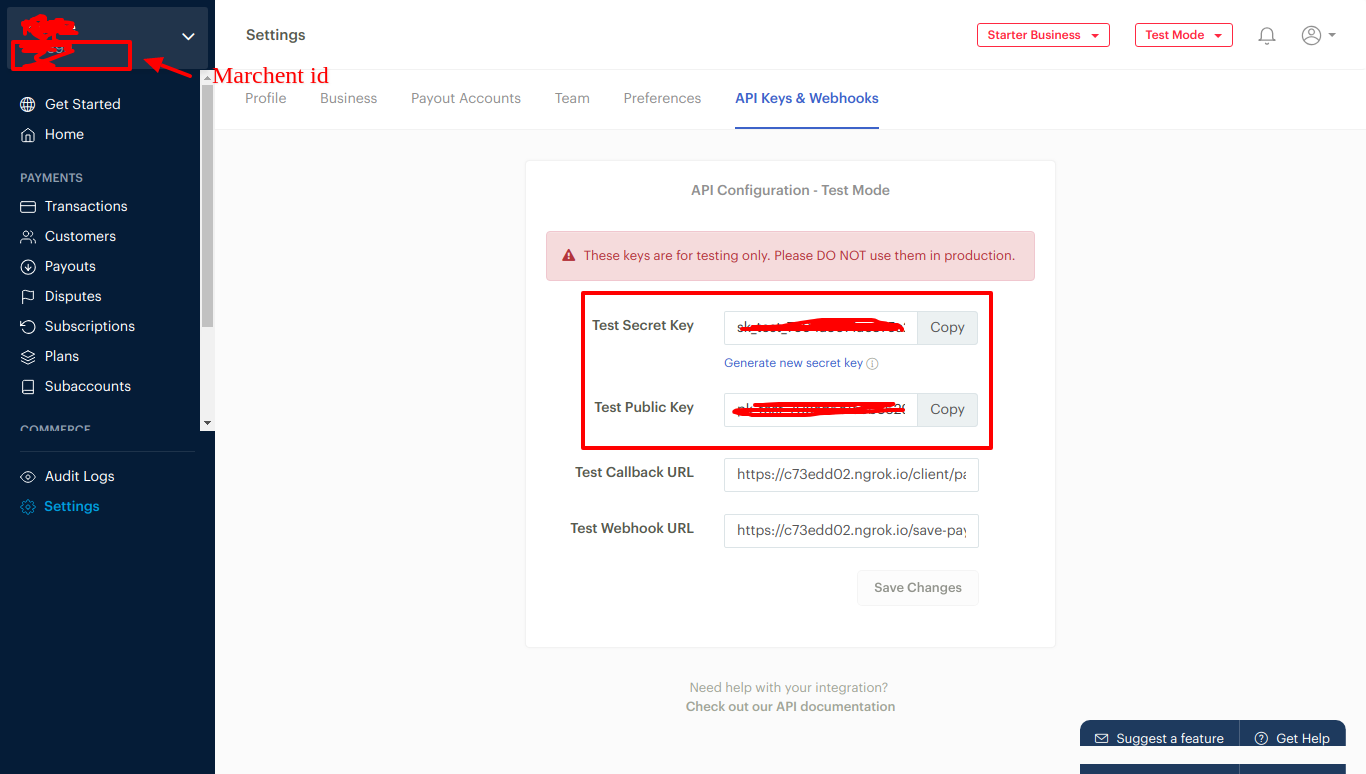Copy the Test Secret Key
Viewport: 1366px width, 774px height.
point(947,328)
